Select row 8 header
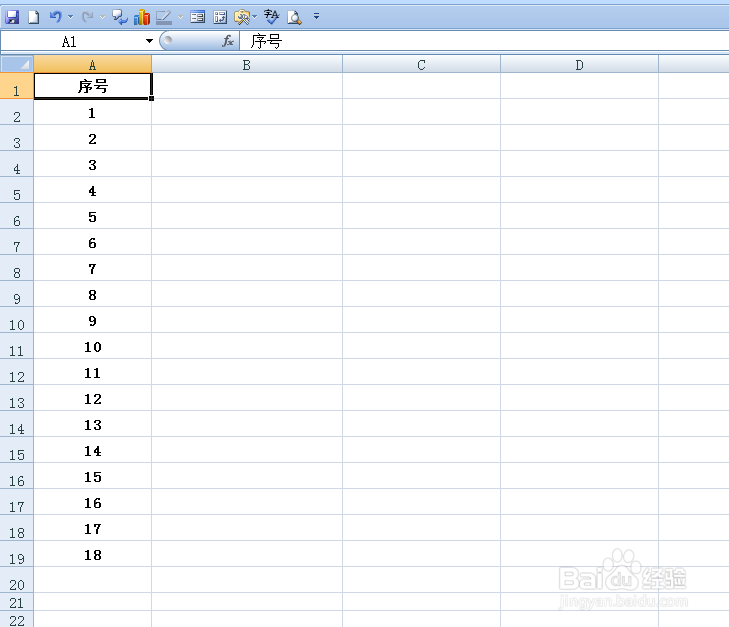Image resolution: width=729 pixels, height=627 pixels. [x=17, y=268]
